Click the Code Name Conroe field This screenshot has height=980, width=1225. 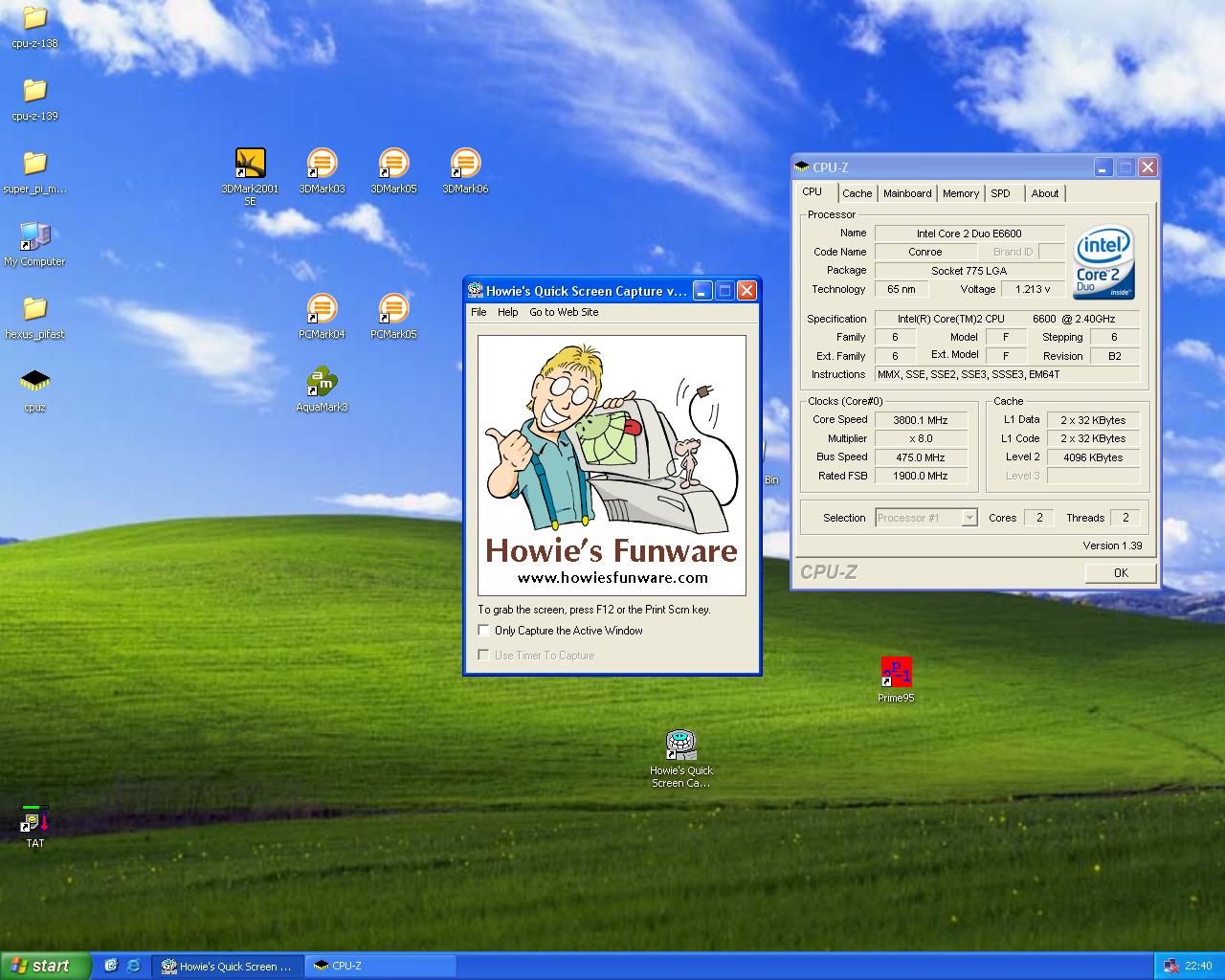coord(925,252)
